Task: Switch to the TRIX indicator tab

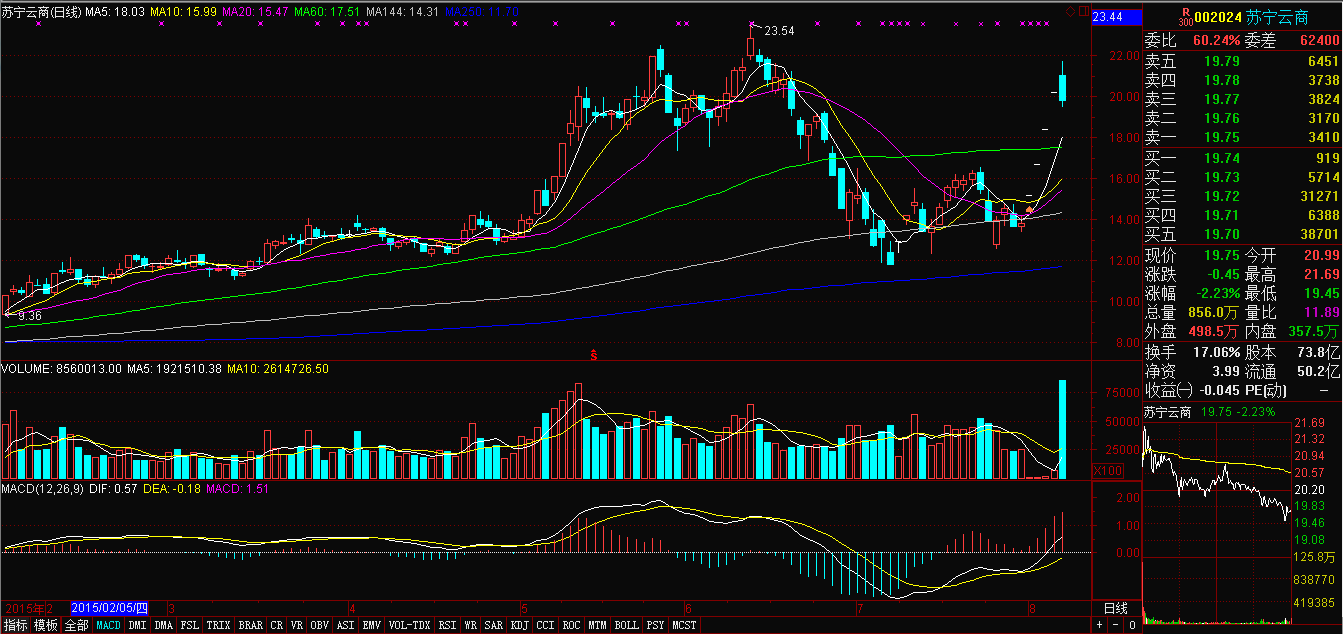Action: [x=218, y=625]
